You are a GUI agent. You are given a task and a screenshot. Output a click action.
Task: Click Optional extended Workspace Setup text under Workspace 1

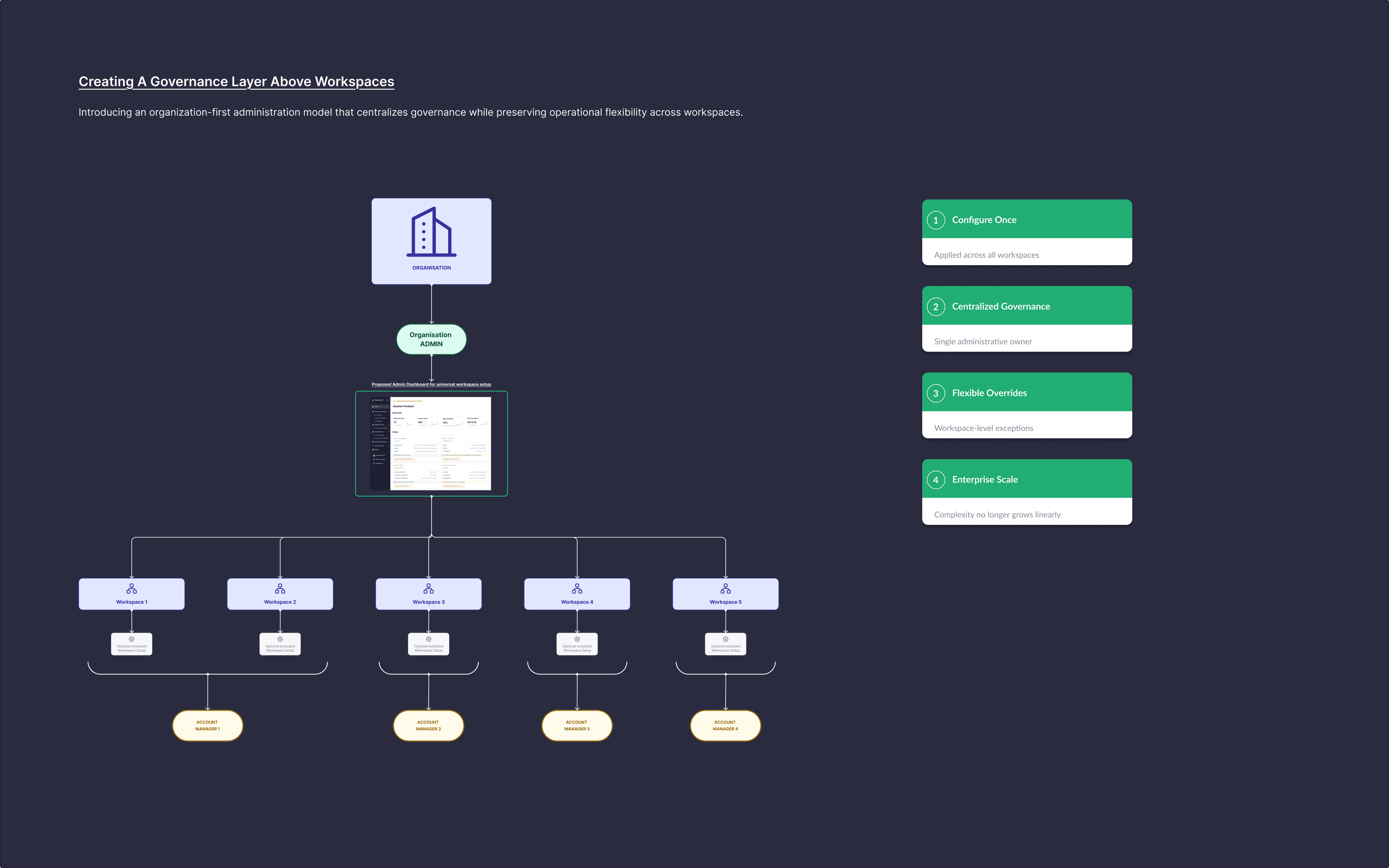click(131, 648)
